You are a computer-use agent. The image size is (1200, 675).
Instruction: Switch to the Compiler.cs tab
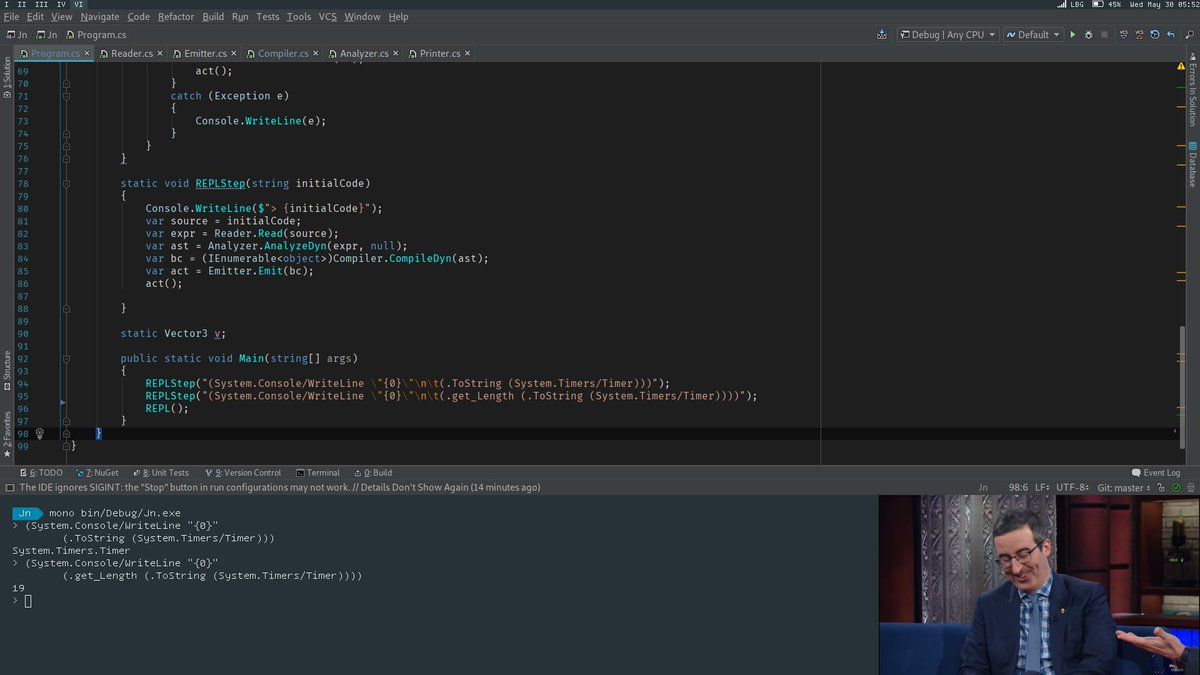coord(283,54)
